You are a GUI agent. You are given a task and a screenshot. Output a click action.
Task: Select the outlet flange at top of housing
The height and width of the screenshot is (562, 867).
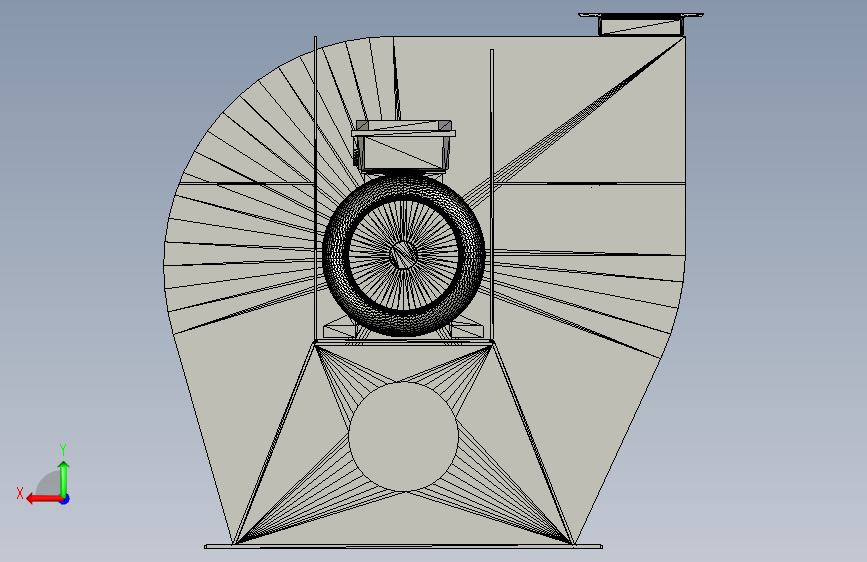pyautogui.click(x=641, y=23)
